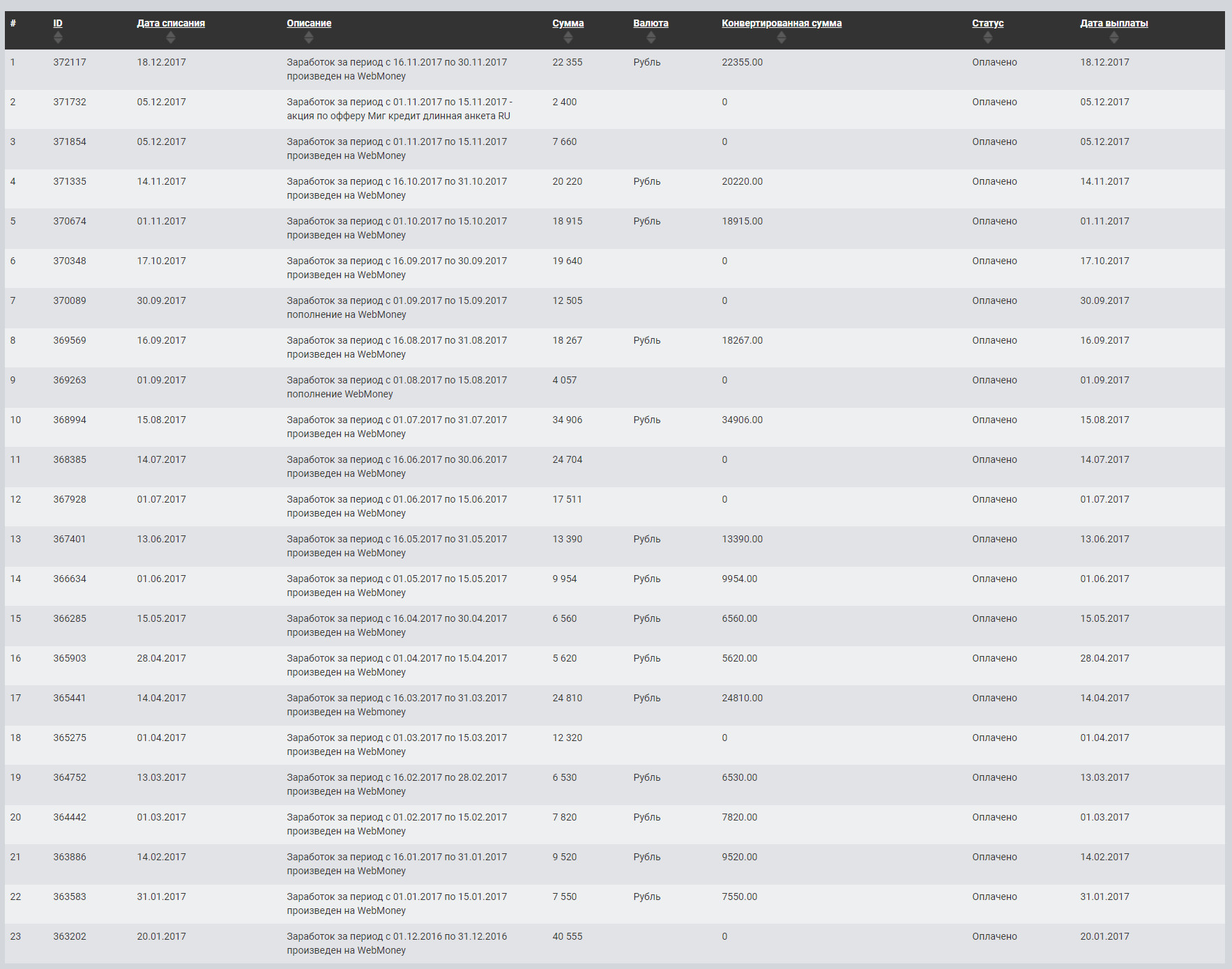Screen dimensions: 1232x969
Task: Sort by Дата списания header link
Action: 171,23
